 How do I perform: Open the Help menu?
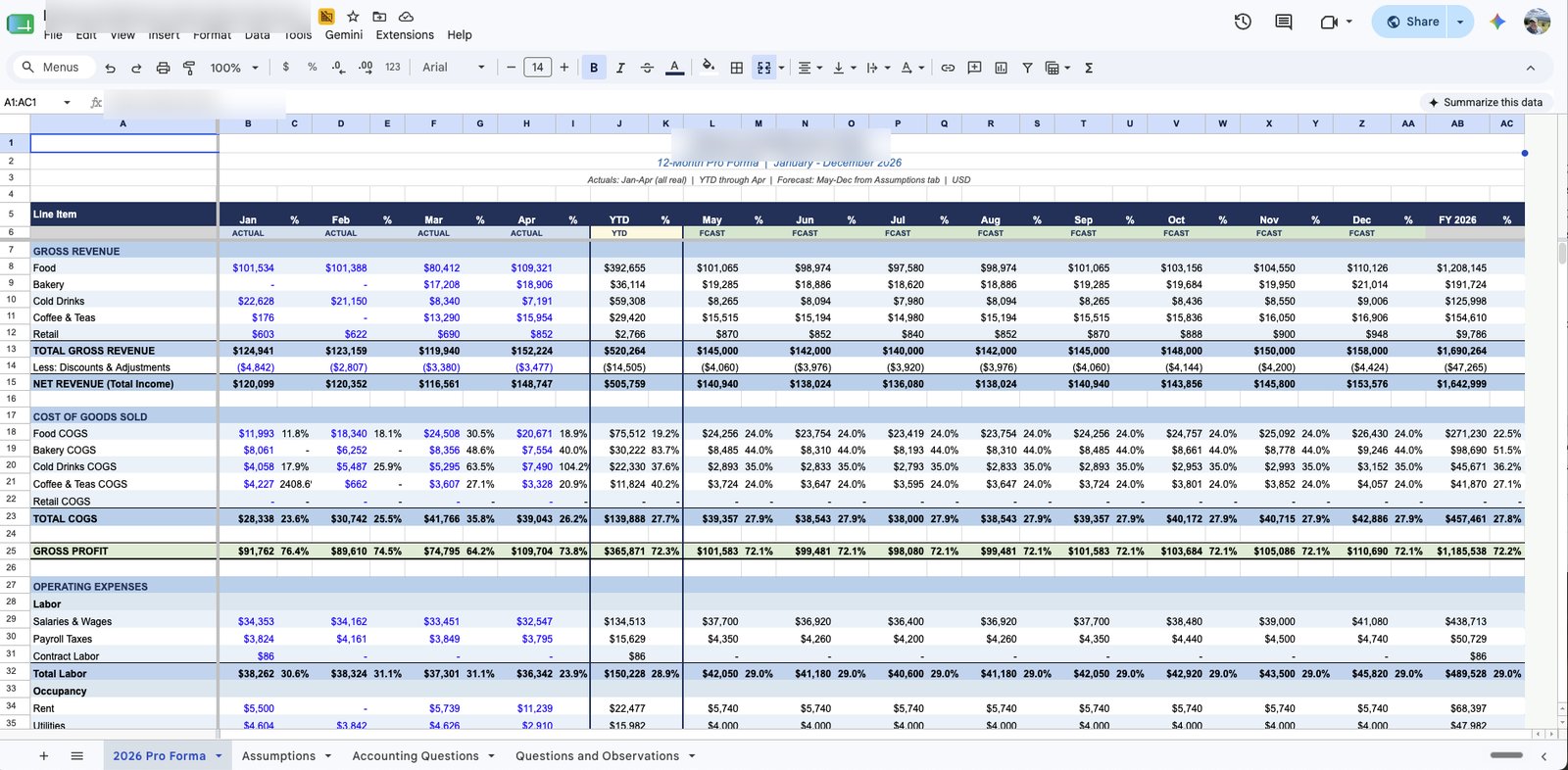click(x=460, y=34)
